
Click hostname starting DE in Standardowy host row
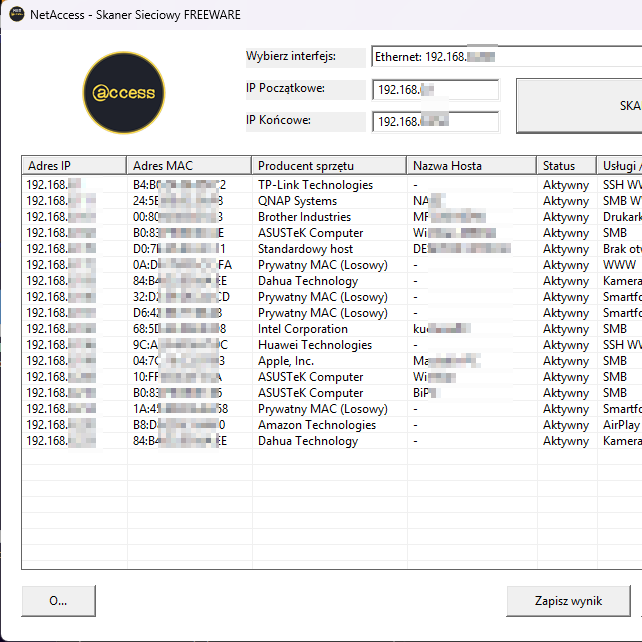point(462,249)
